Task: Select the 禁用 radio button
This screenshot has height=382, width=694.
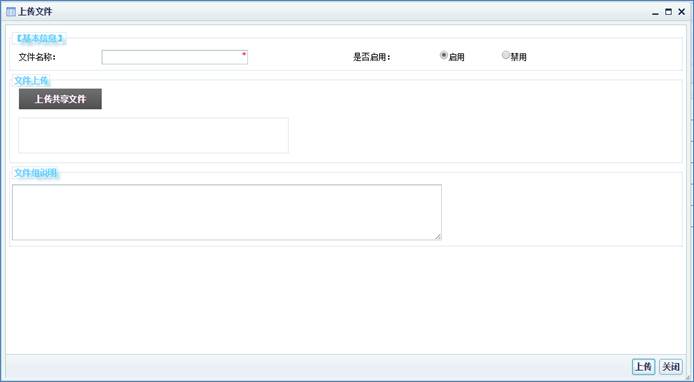Action: (505, 55)
